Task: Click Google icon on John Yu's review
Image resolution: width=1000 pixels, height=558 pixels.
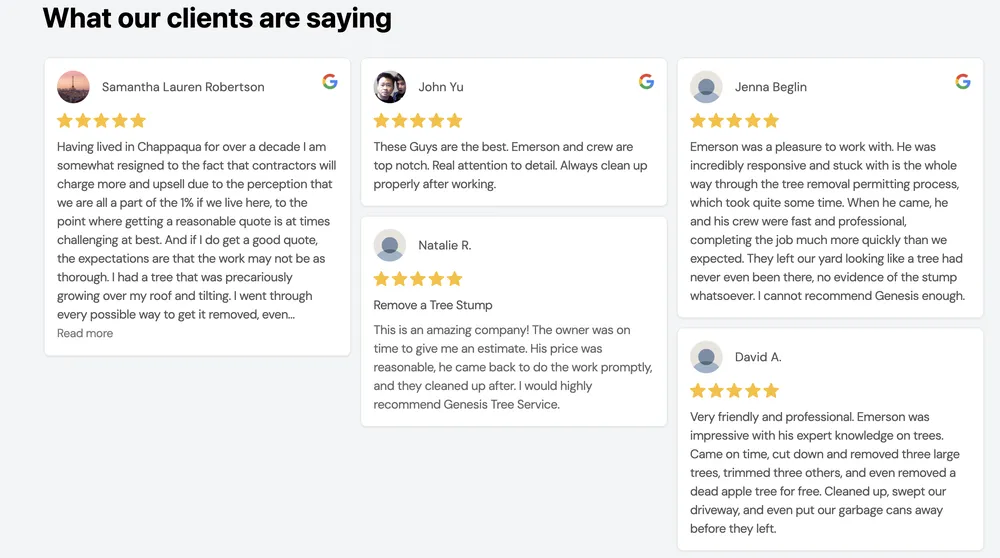Action: (x=646, y=82)
